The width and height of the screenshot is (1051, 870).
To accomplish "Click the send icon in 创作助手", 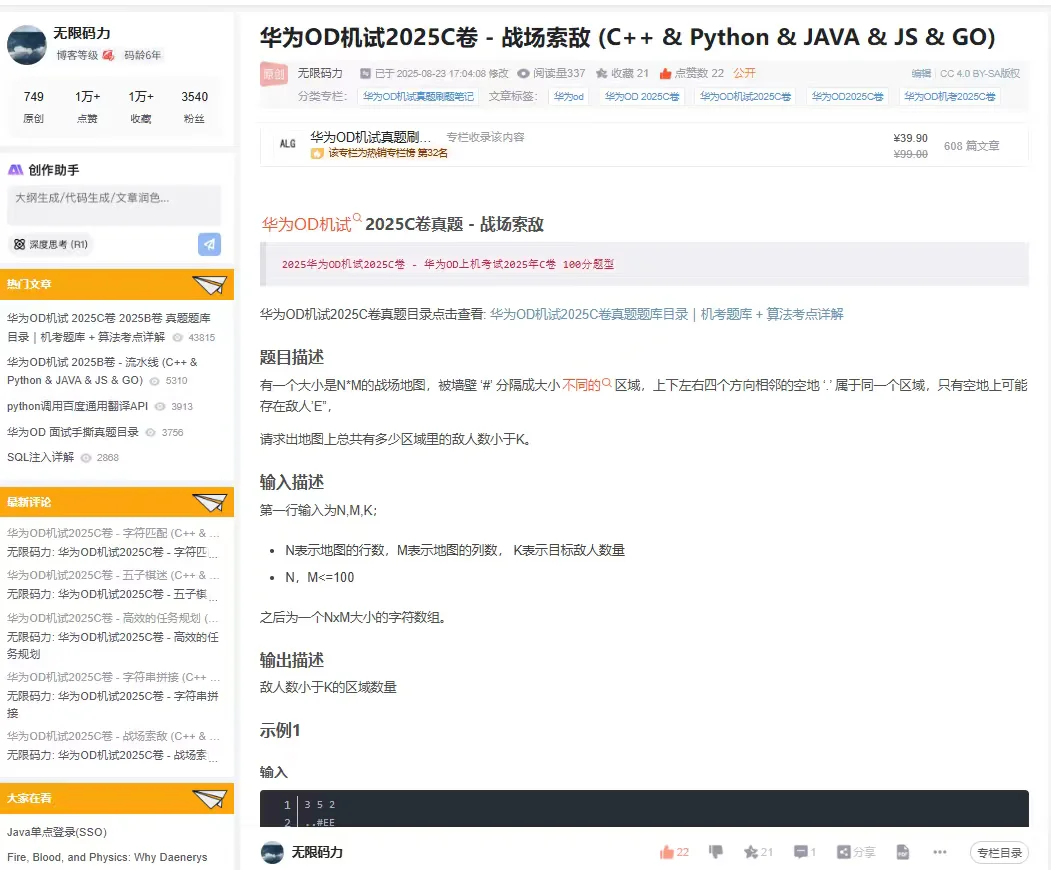I will point(209,244).
